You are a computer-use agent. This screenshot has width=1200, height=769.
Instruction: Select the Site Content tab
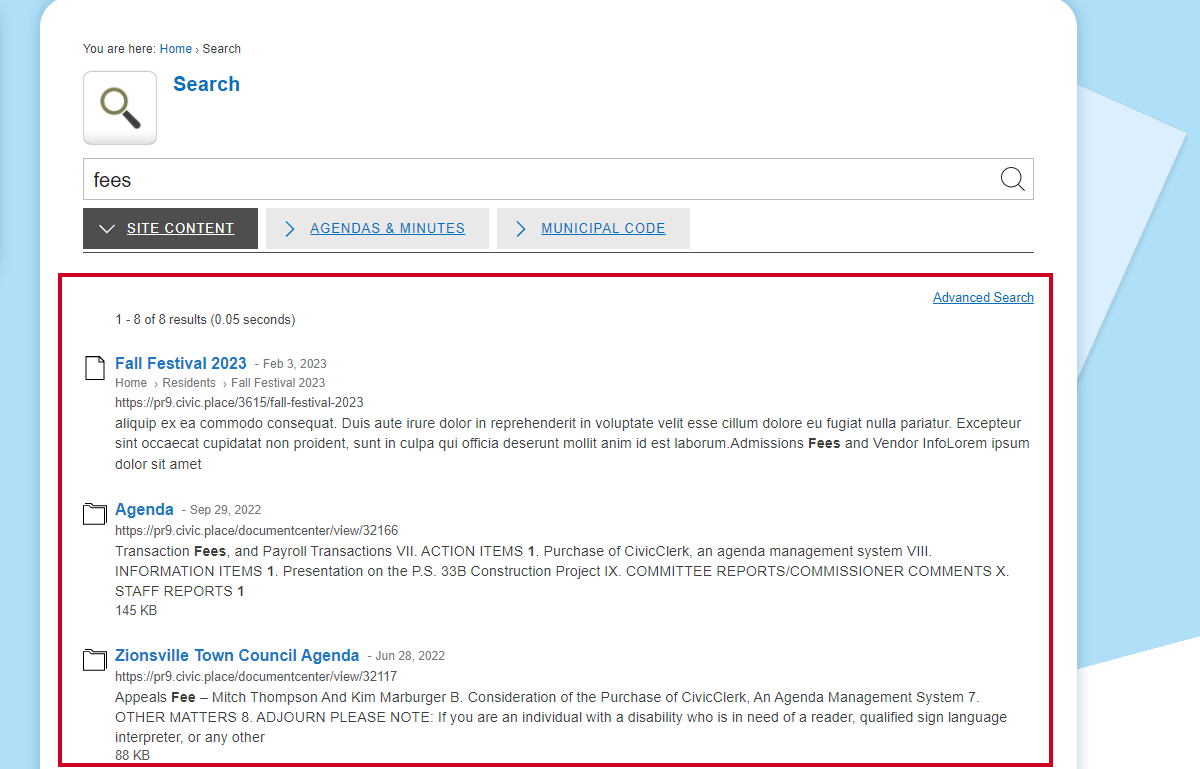pyautogui.click(x=170, y=229)
